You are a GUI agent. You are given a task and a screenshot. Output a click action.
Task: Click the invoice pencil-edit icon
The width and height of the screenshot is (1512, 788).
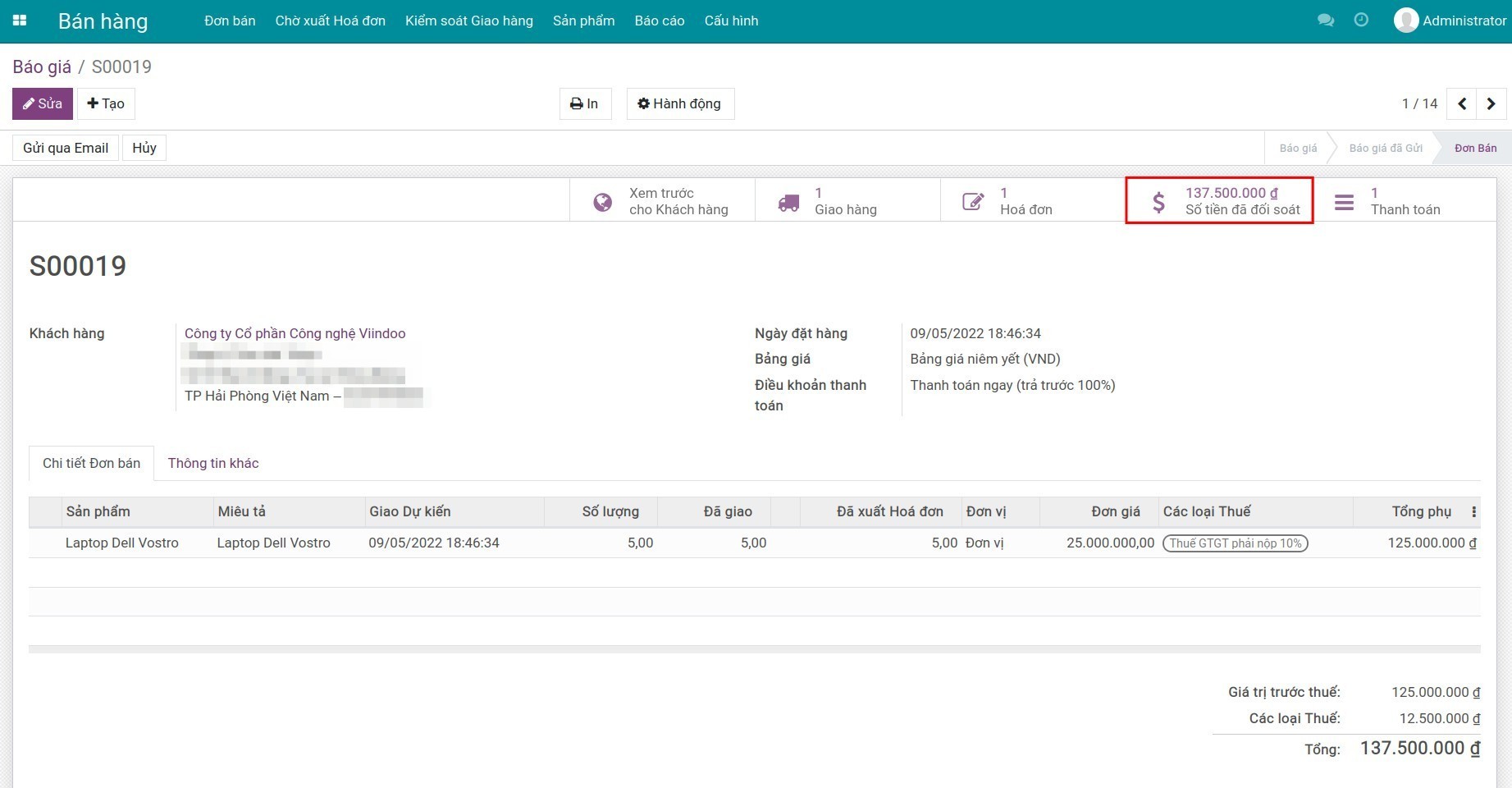[973, 202]
